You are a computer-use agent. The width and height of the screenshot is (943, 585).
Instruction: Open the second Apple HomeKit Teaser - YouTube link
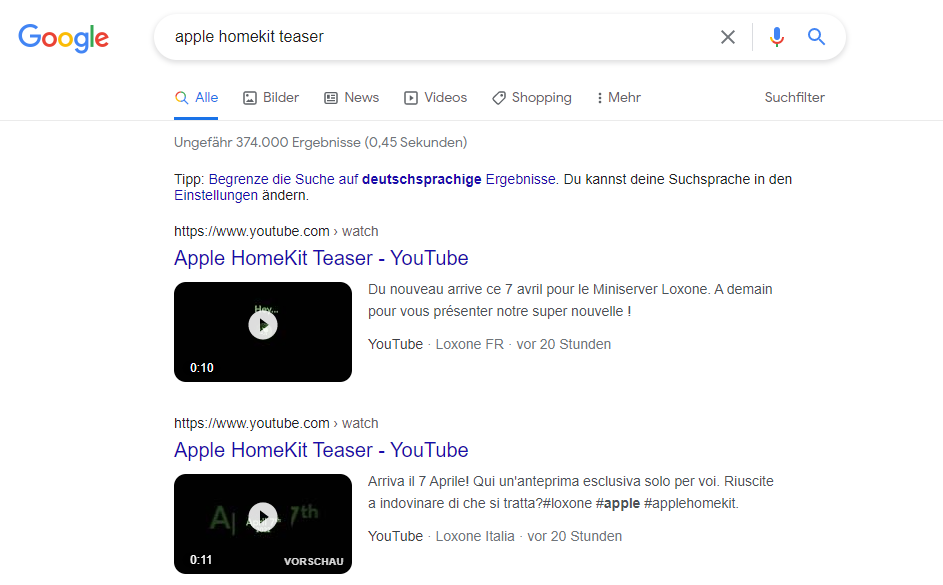point(321,450)
